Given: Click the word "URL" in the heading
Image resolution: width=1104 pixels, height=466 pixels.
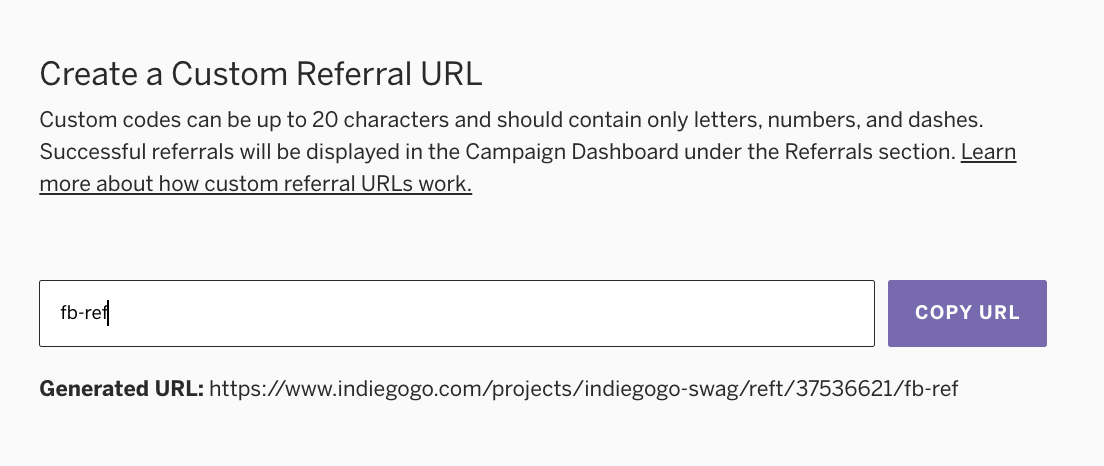Looking at the screenshot, I should (x=451, y=74).
